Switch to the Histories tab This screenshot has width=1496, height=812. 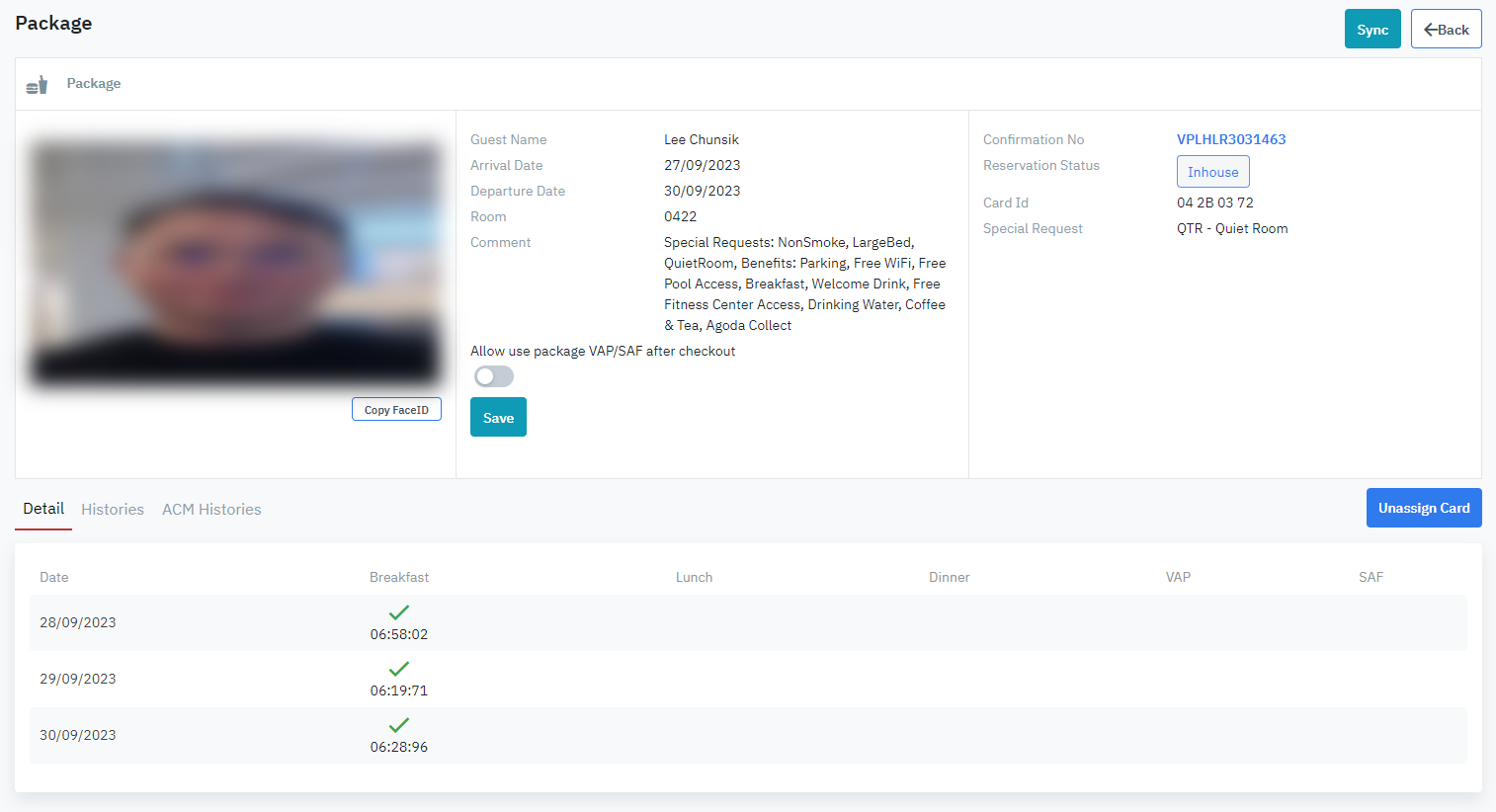click(x=113, y=510)
